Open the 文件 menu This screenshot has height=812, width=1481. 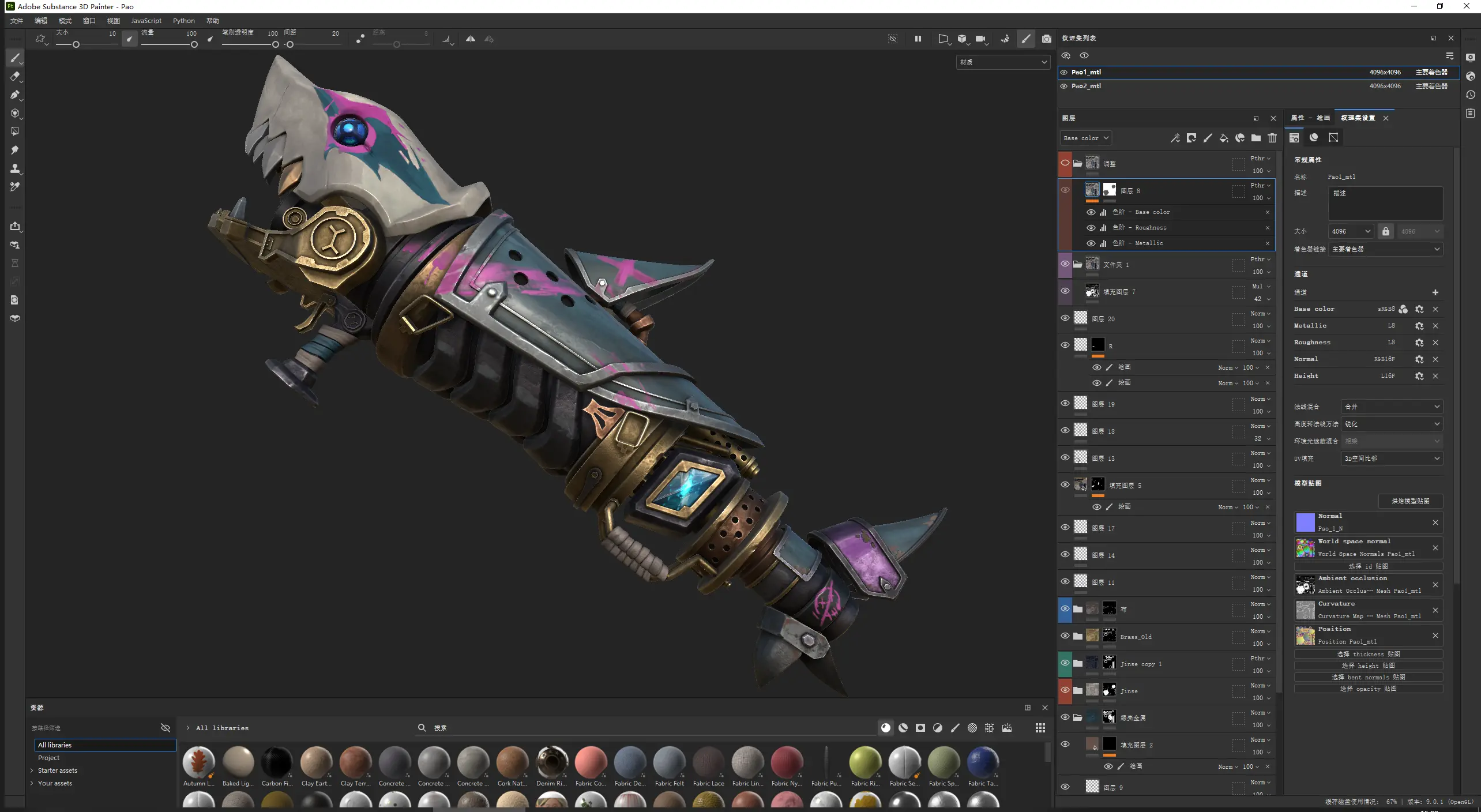pyautogui.click(x=17, y=21)
